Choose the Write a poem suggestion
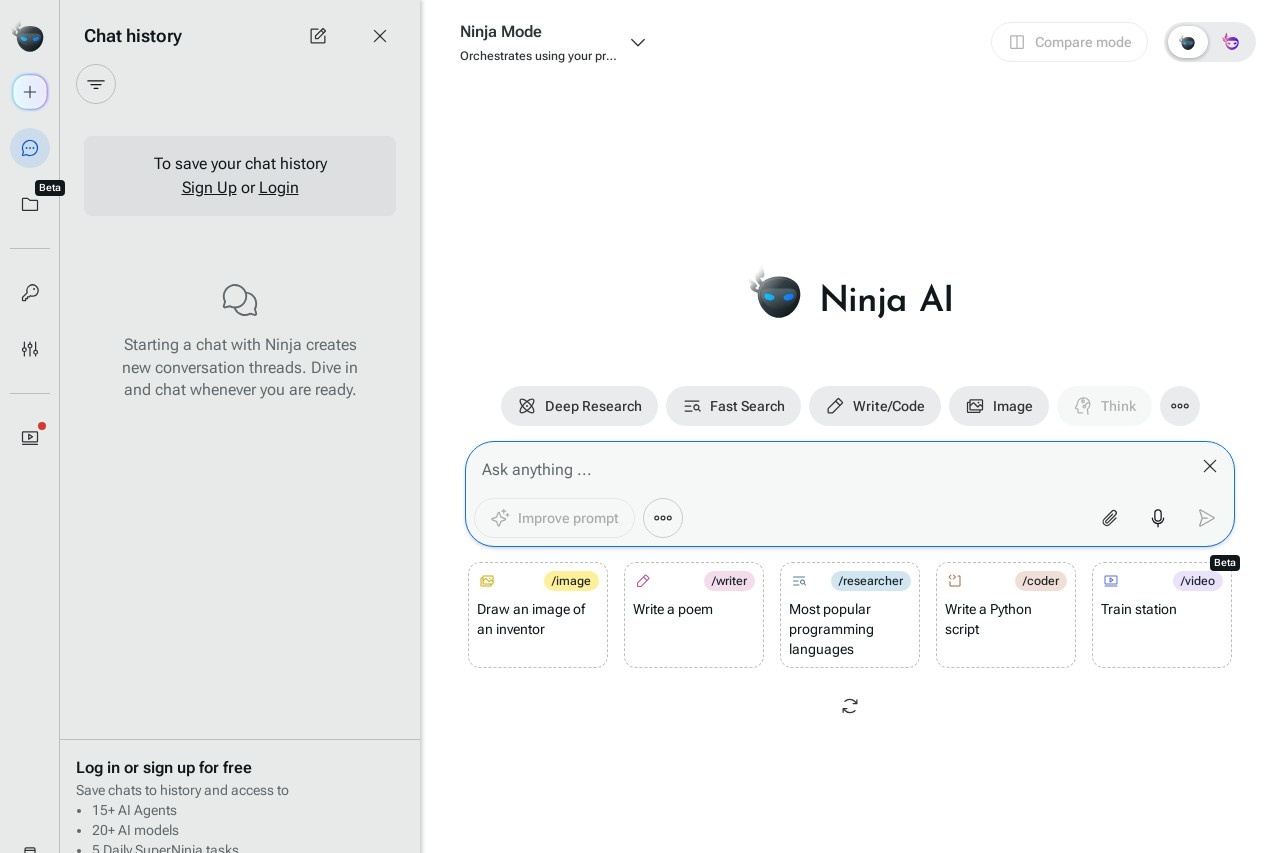1280x853 pixels. pos(694,615)
